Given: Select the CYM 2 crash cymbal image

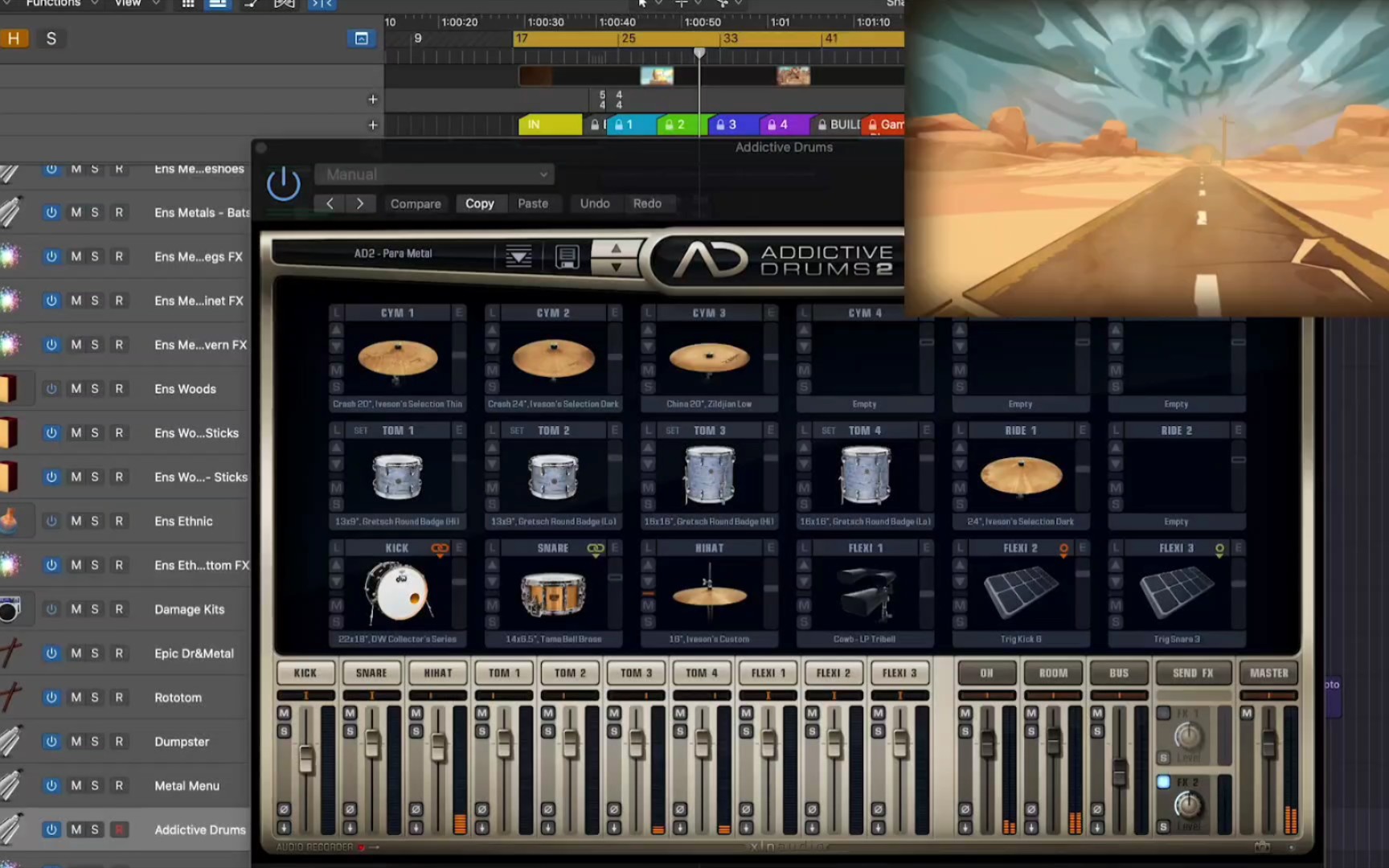Looking at the screenshot, I should 553,358.
